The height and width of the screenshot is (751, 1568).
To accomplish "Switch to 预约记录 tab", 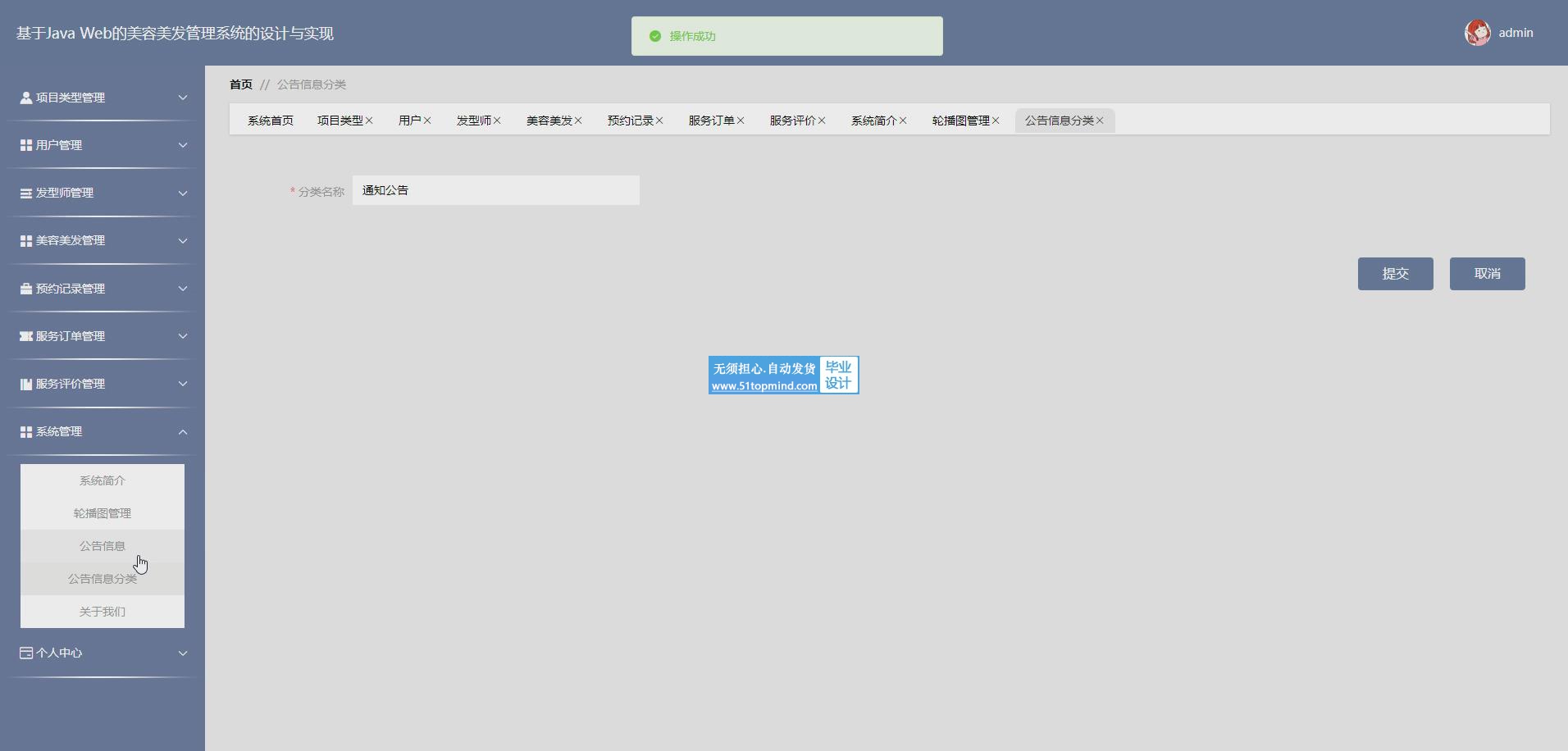I will click(630, 121).
